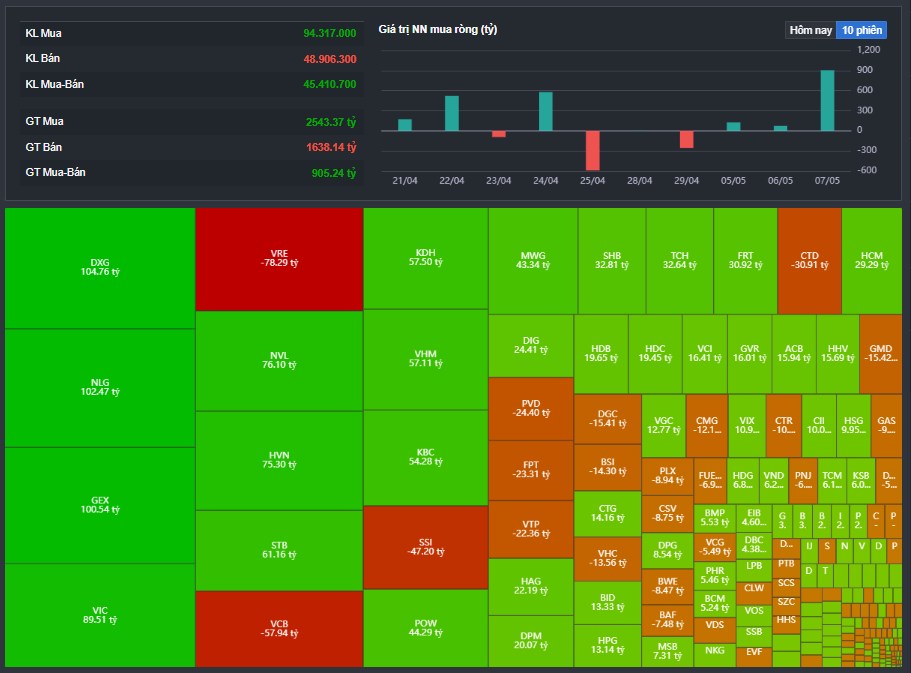Open the NLG 102.47 tỷ tile

tap(100, 388)
